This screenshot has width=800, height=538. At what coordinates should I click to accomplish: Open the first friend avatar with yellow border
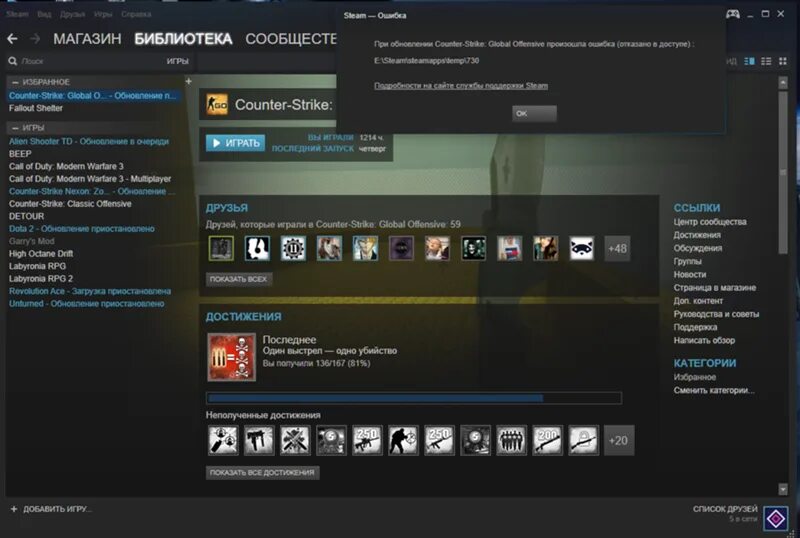[221, 249]
